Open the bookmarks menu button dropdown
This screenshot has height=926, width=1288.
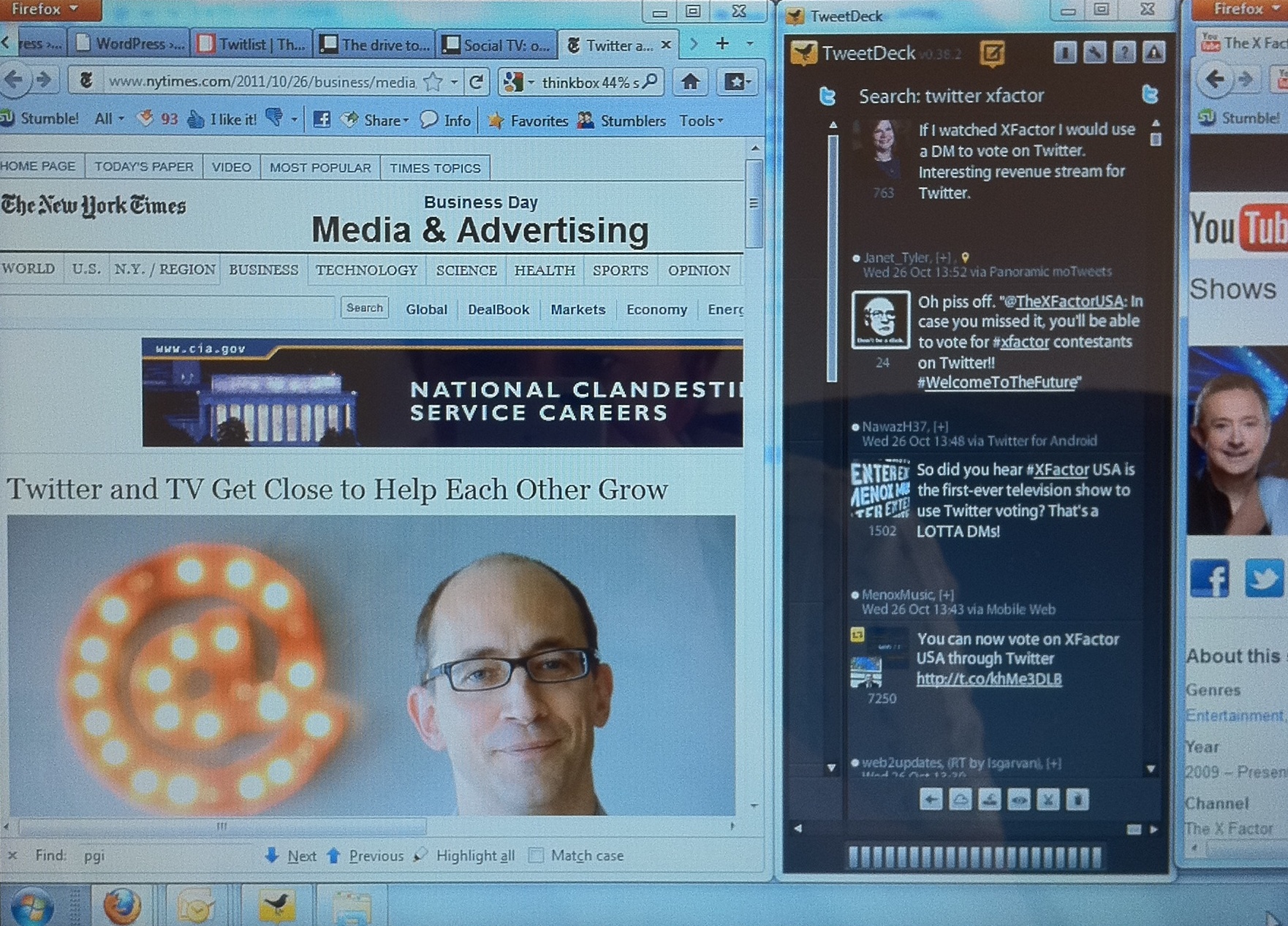[x=737, y=82]
